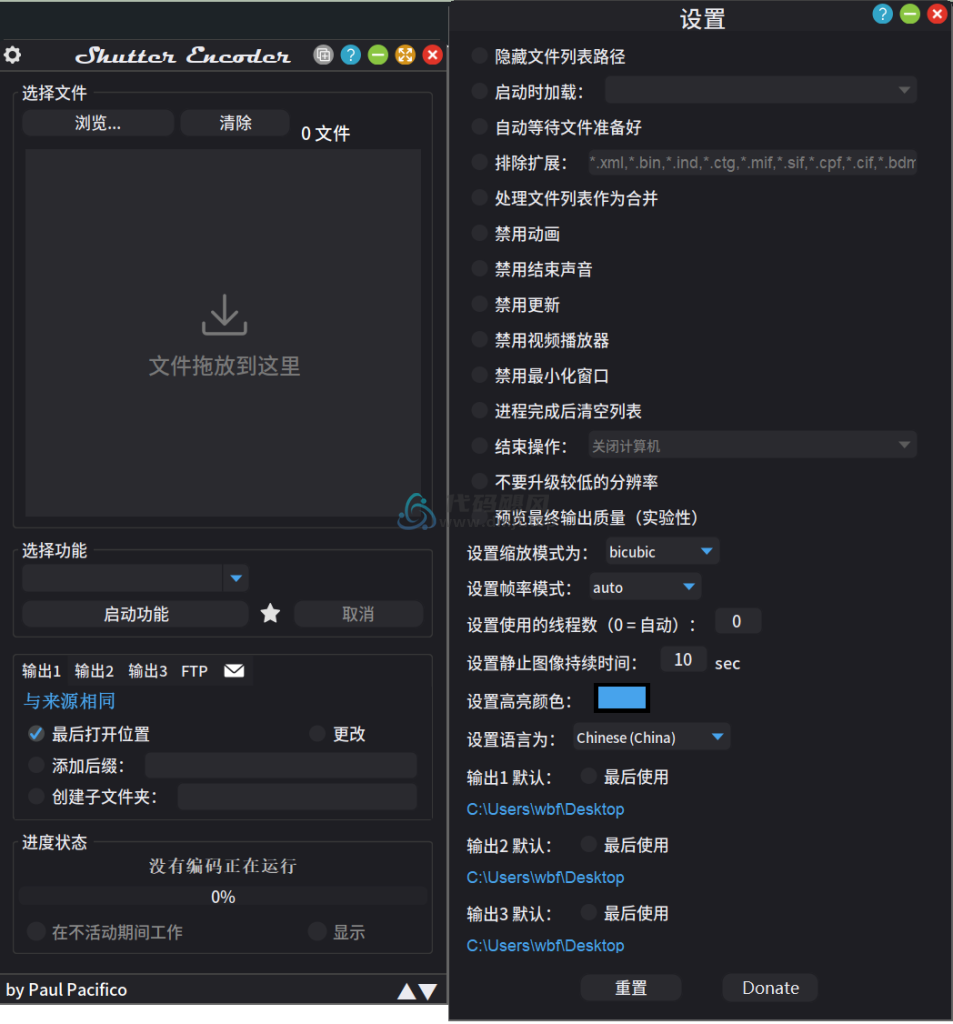Viewport: 953px width, 1024px height.
Task: Enable 禁用动画 option
Action: (479, 233)
